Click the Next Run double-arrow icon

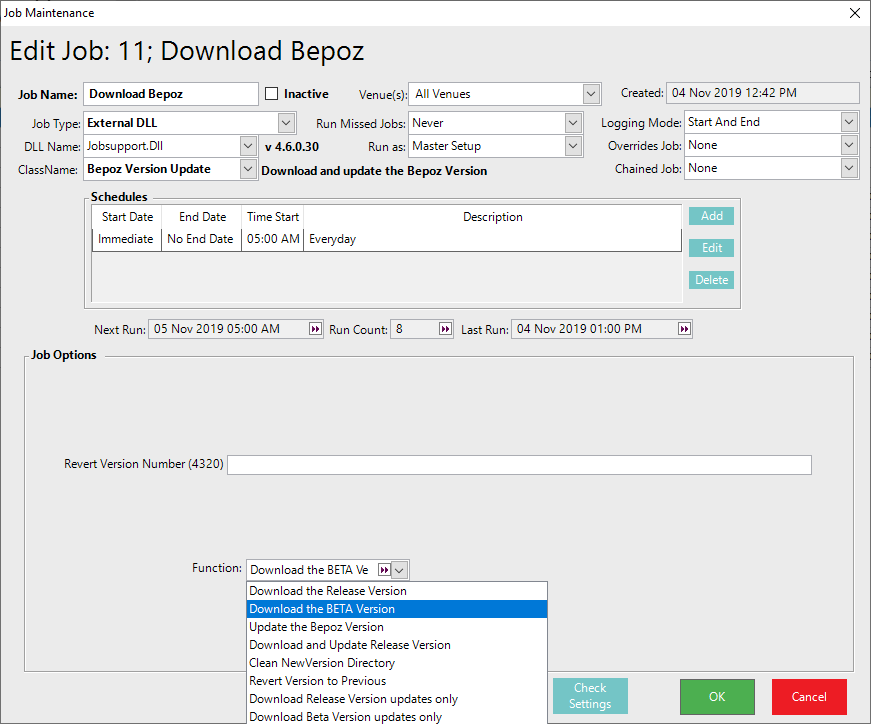click(315, 329)
